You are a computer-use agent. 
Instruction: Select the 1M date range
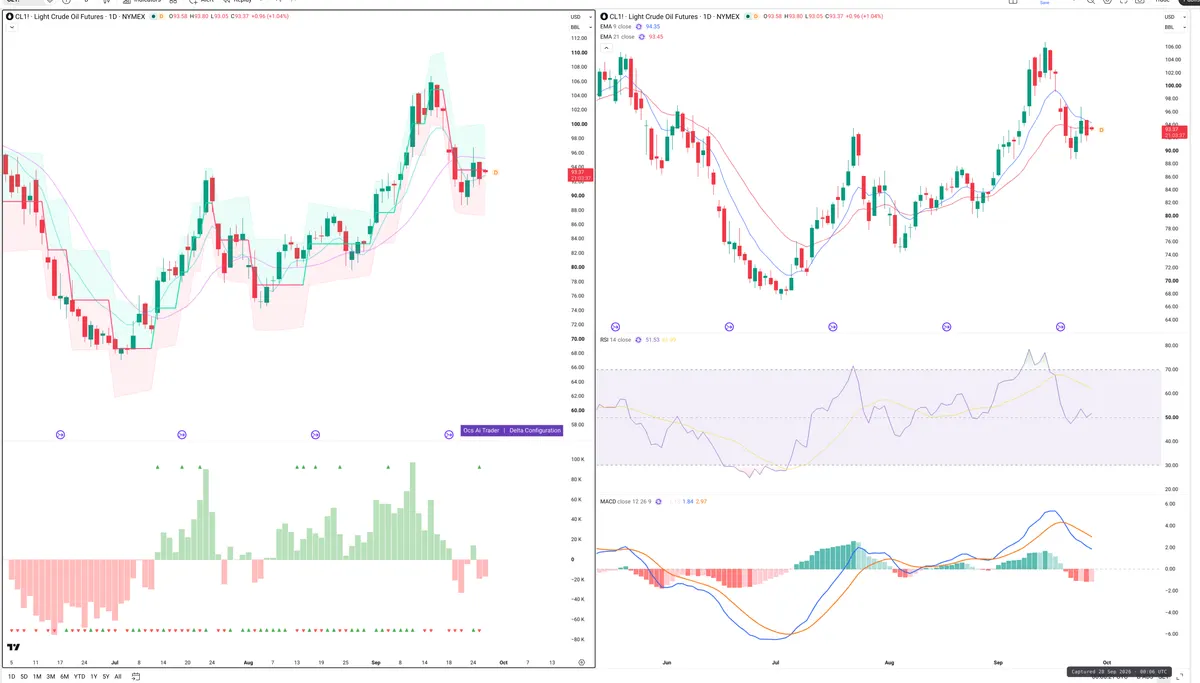pos(37,677)
